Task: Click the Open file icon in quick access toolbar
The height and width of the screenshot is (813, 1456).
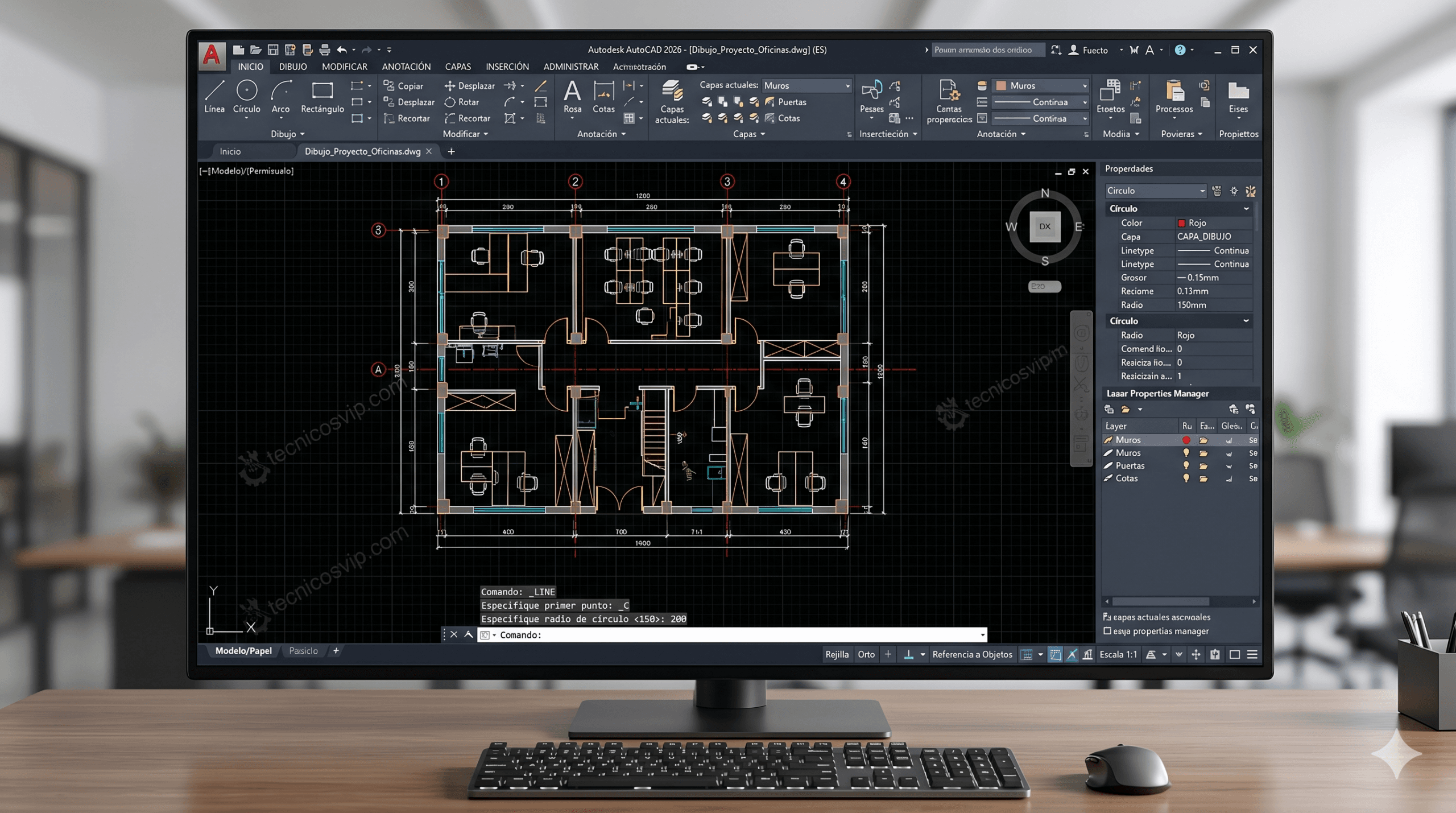Action: (x=256, y=50)
